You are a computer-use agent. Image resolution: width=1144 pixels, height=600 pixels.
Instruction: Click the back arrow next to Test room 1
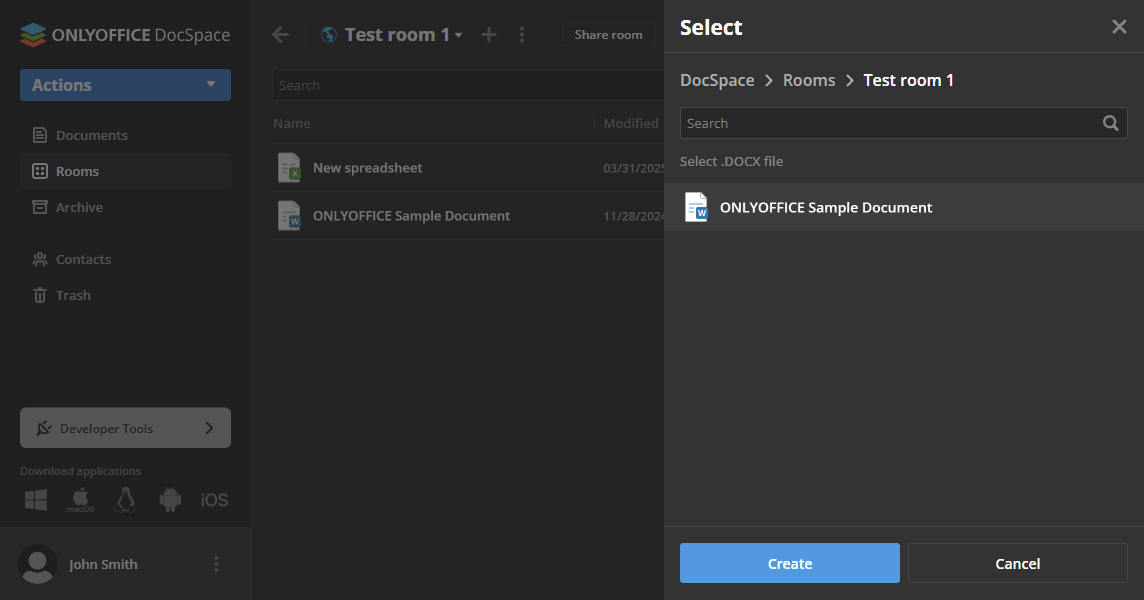(281, 34)
